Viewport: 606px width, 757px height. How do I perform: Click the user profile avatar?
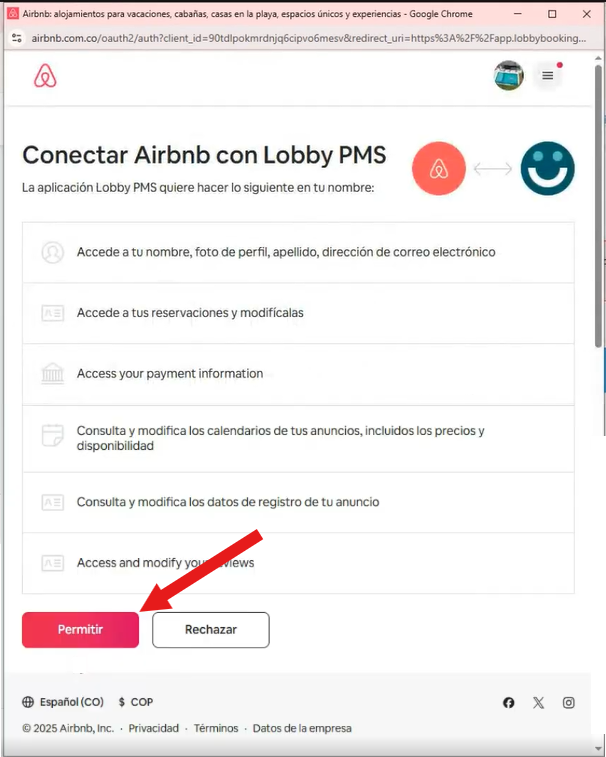click(509, 76)
